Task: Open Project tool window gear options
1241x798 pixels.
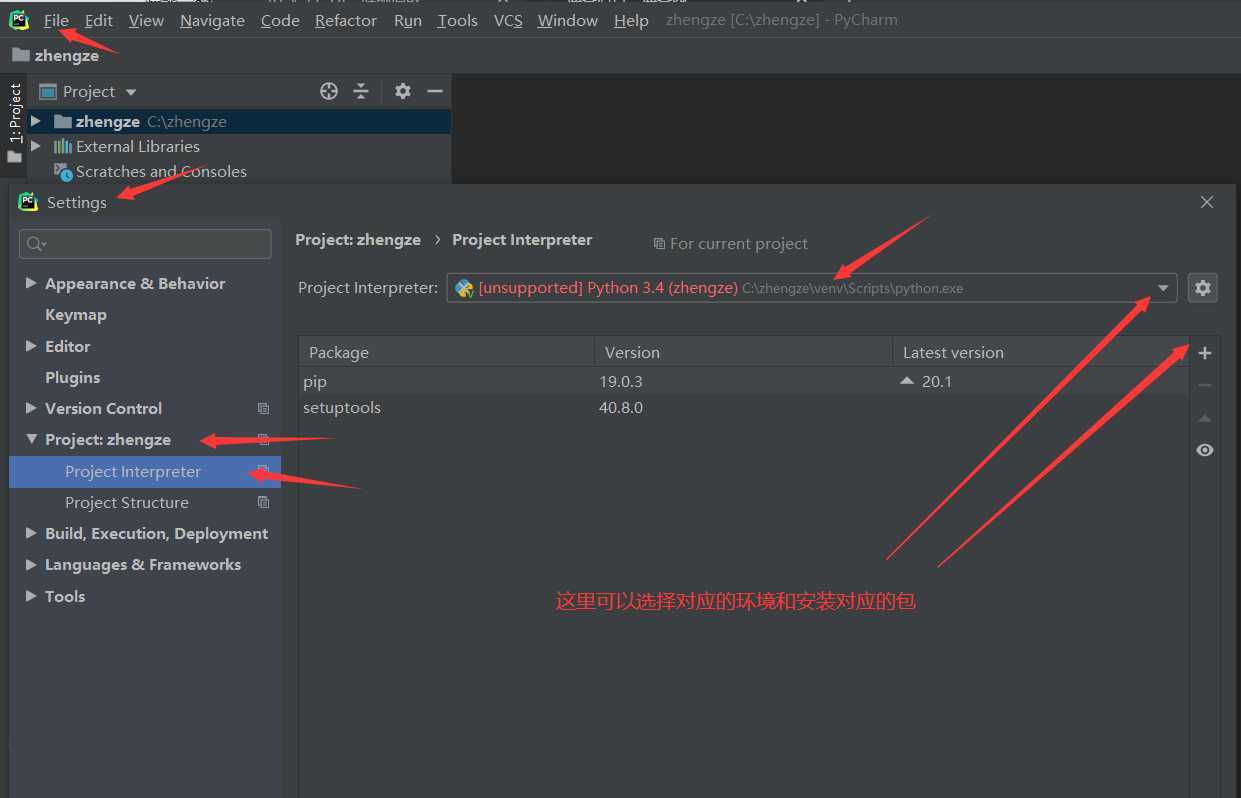Action: click(403, 91)
